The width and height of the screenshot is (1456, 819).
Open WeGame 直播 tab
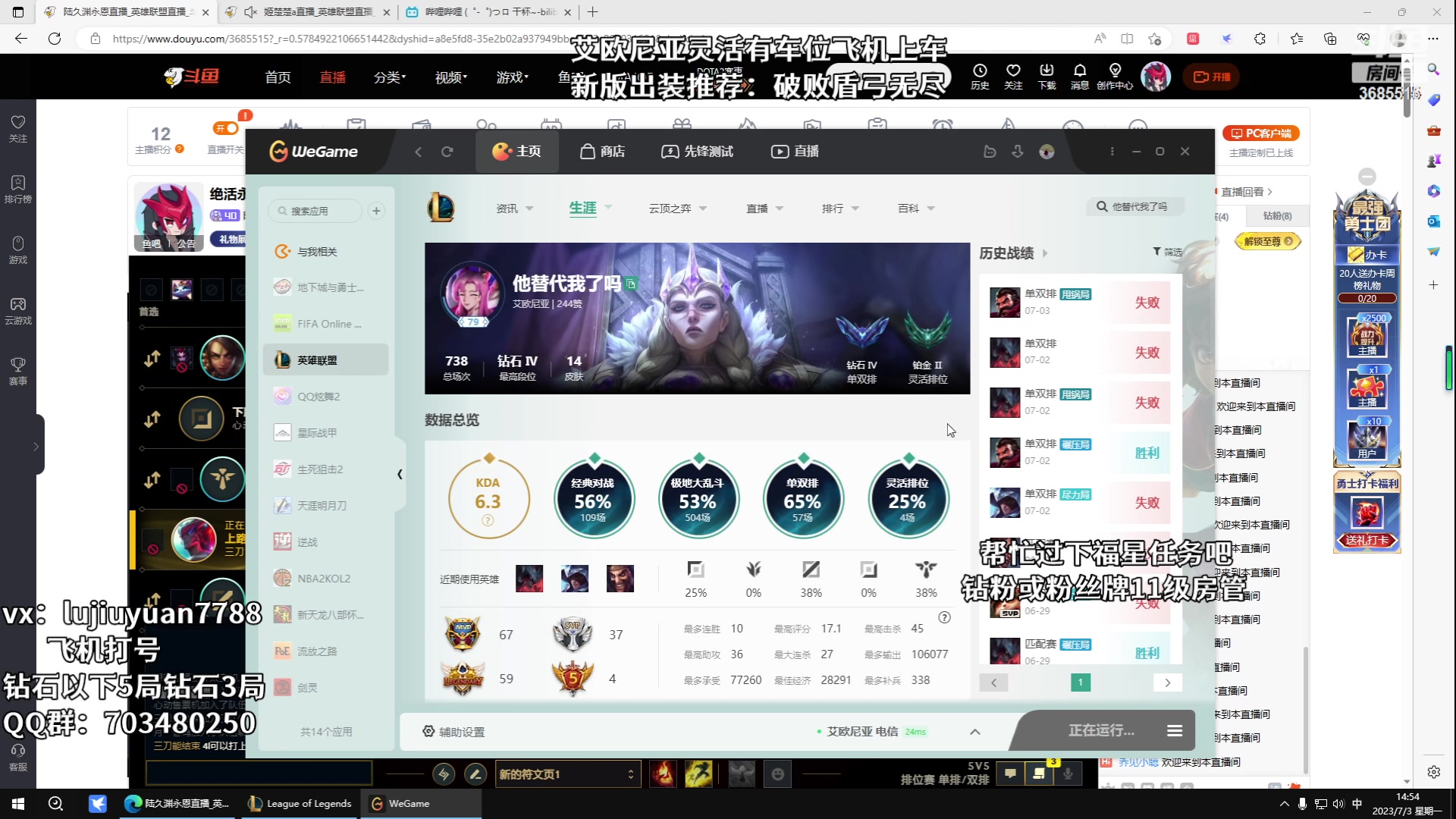coord(795,152)
